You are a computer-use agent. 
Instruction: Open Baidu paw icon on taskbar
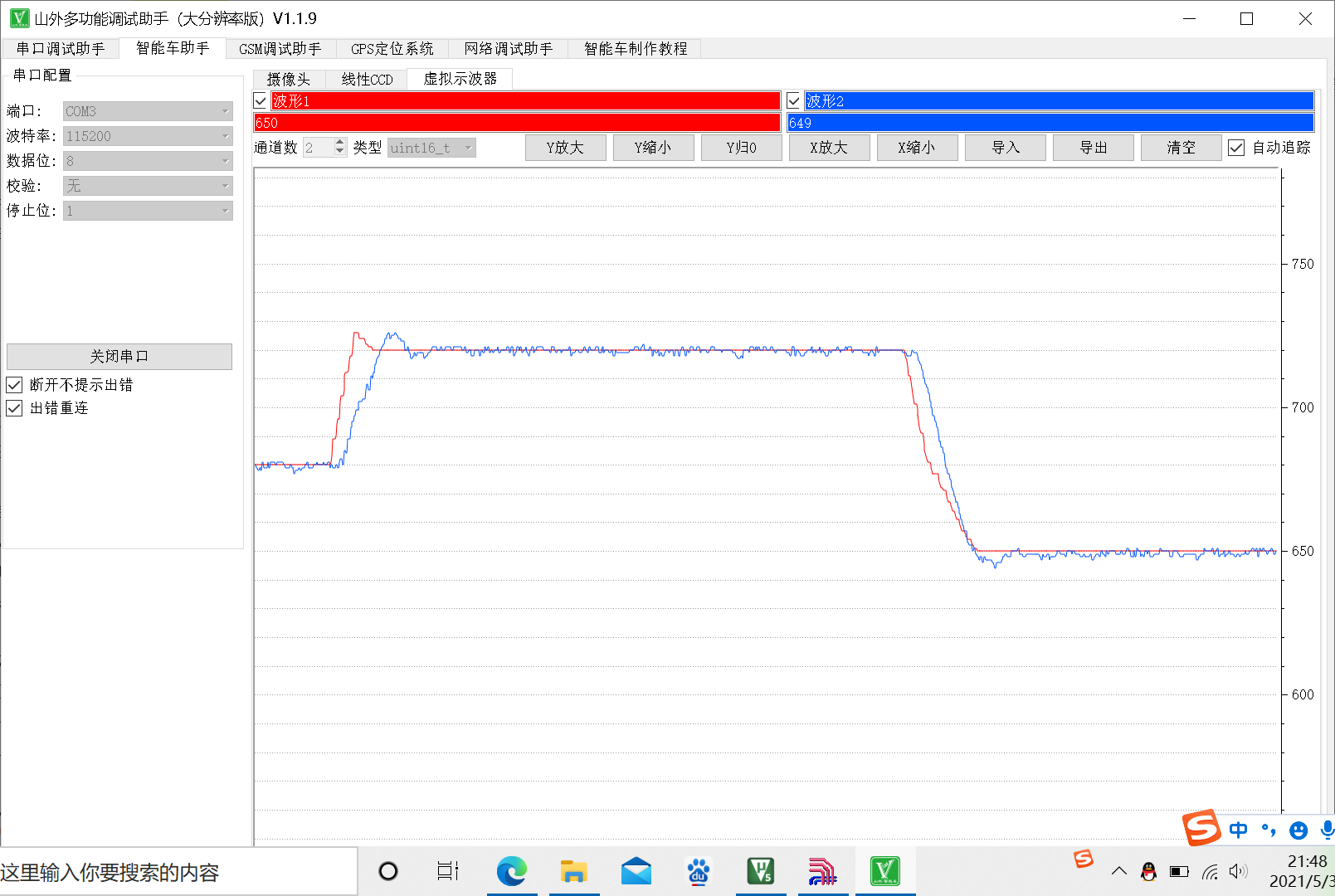point(699,871)
